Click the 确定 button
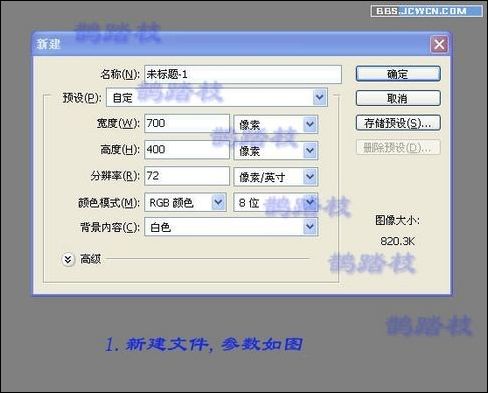488x393 pixels. click(x=398, y=74)
